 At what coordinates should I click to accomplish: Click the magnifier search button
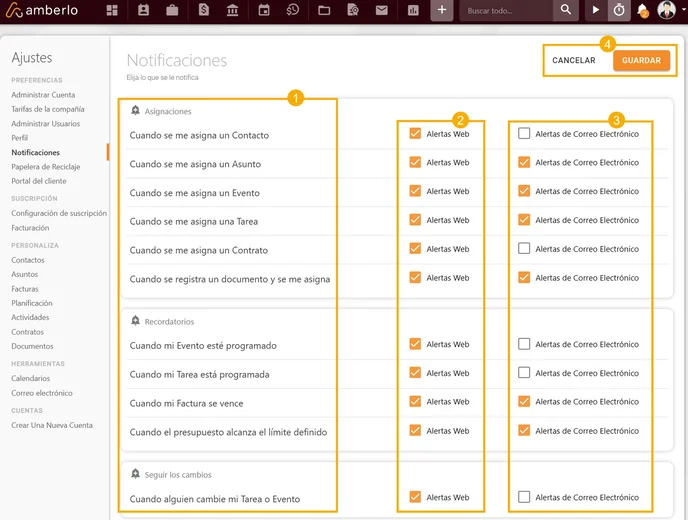[566, 10]
